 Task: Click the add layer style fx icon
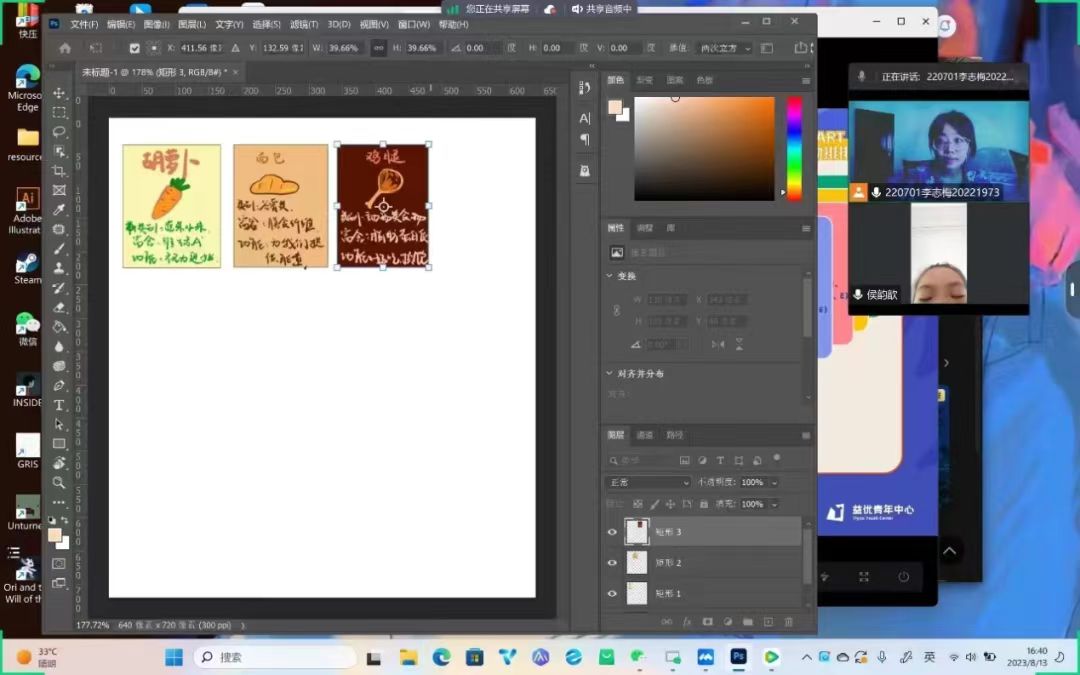pyautogui.click(x=687, y=622)
